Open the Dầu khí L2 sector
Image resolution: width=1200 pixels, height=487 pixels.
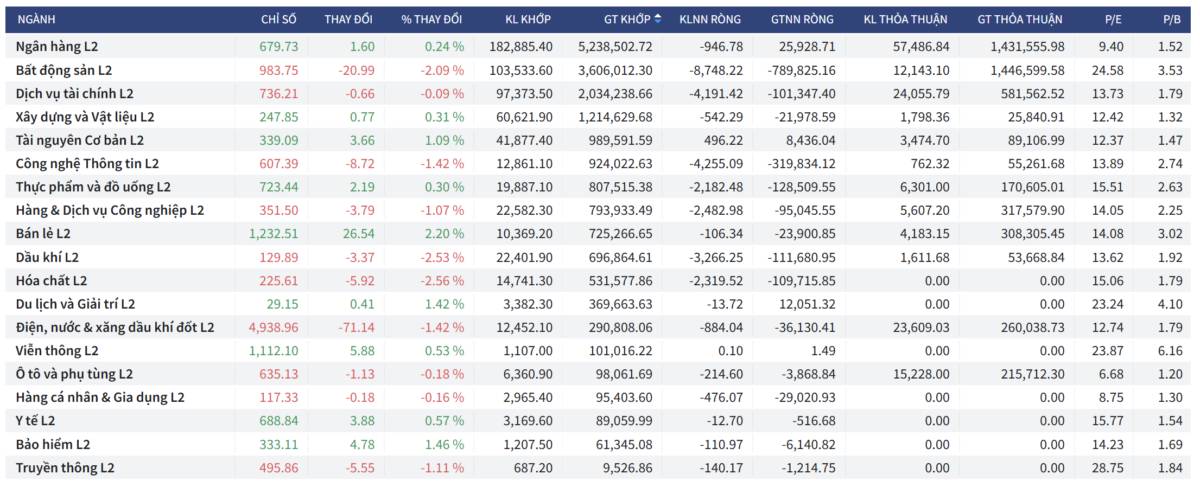600,257
